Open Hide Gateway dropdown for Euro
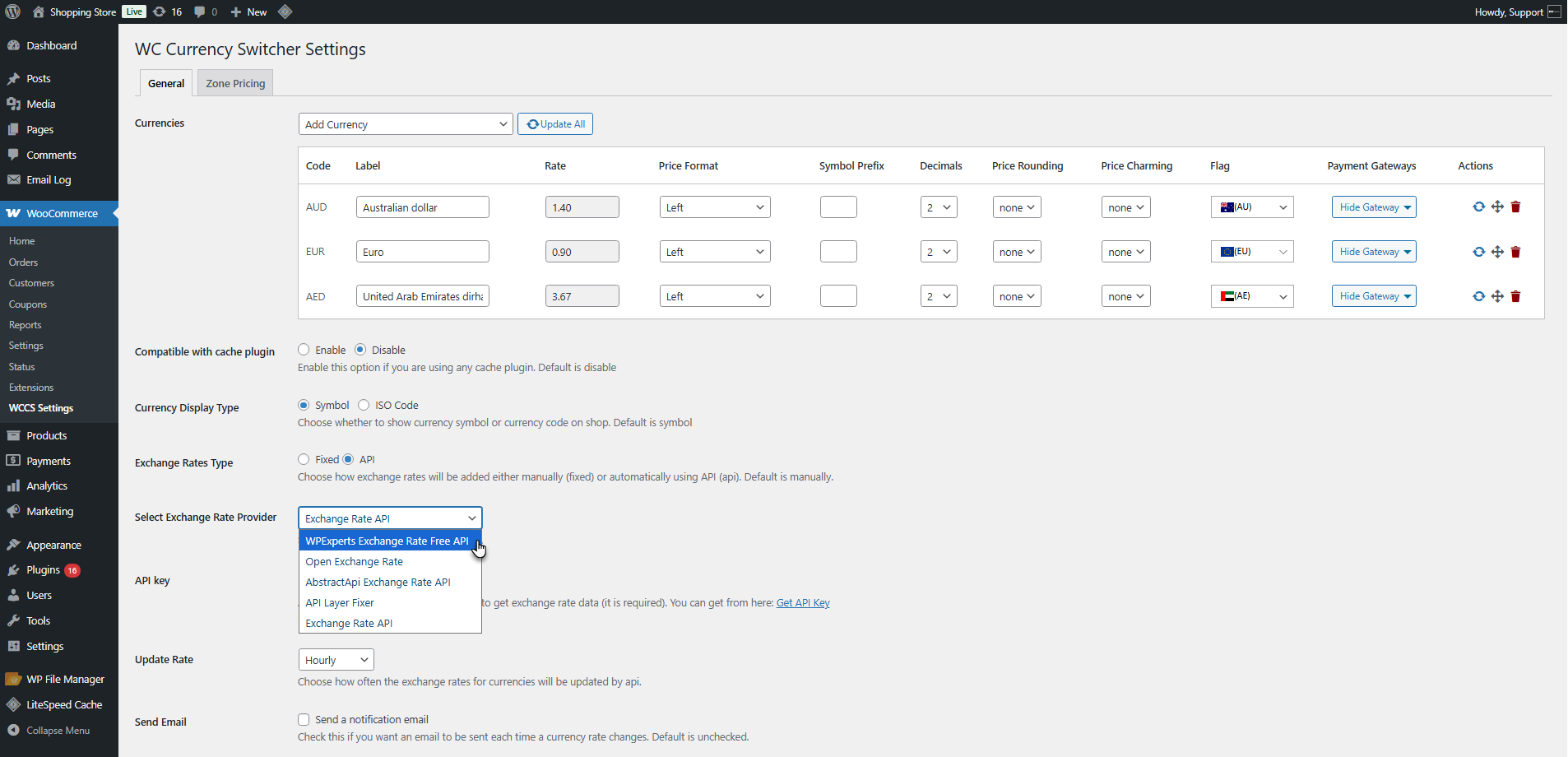This screenshot has height=757, width=1568. (x=1374, y=252)
